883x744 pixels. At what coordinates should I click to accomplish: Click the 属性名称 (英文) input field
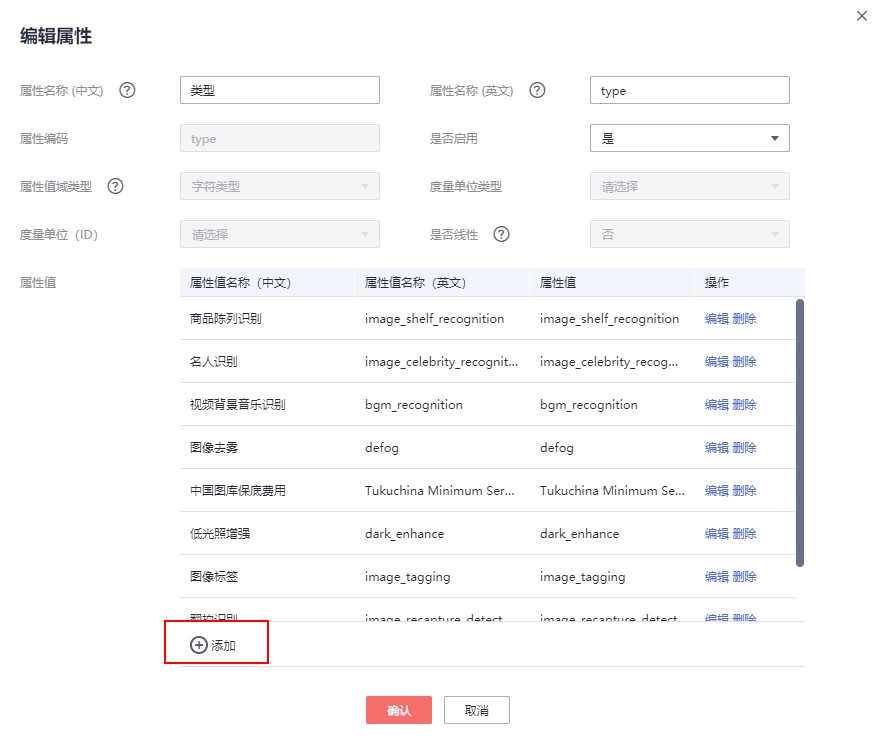[x=689, y=90]
